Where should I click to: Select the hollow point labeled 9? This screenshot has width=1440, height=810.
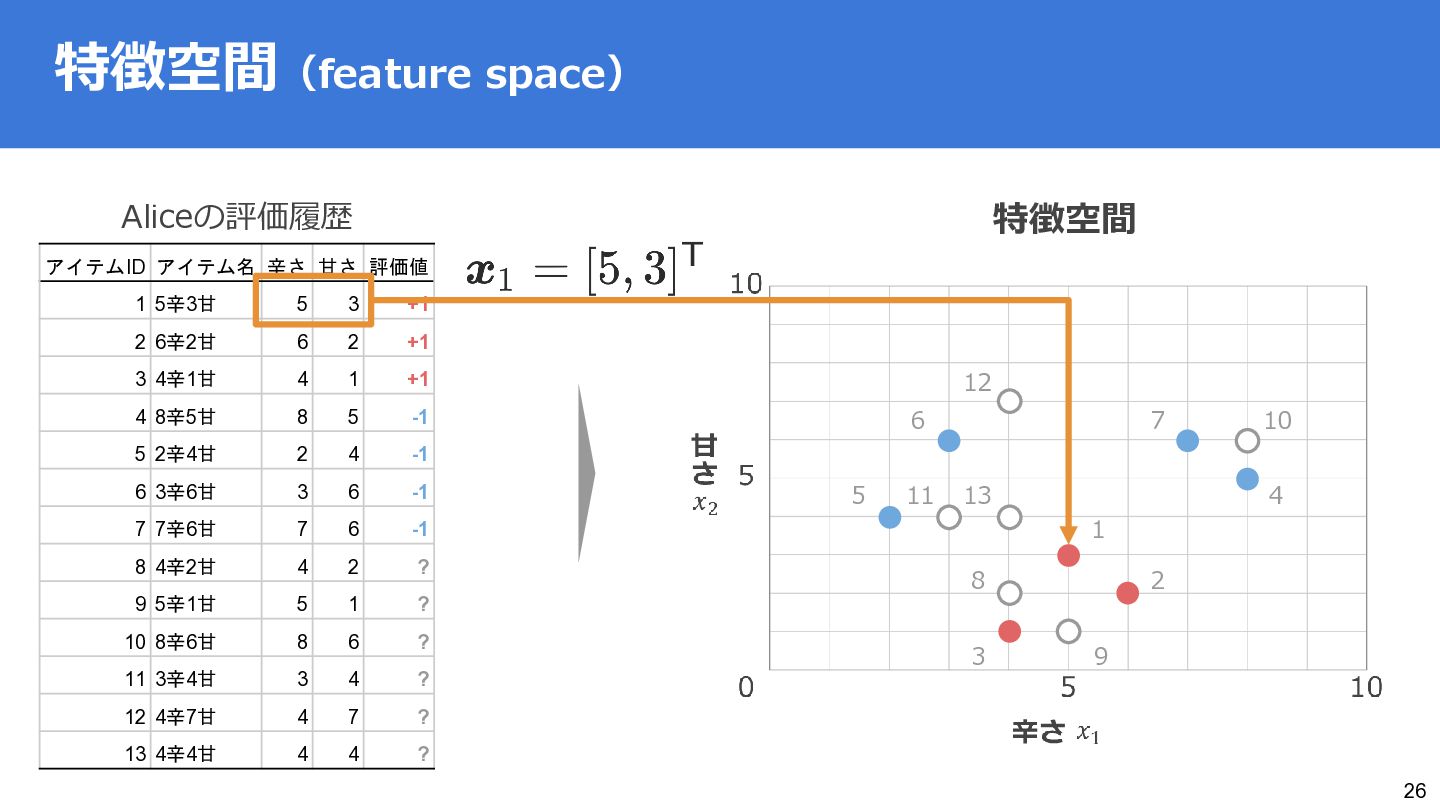click(1068, 631)
